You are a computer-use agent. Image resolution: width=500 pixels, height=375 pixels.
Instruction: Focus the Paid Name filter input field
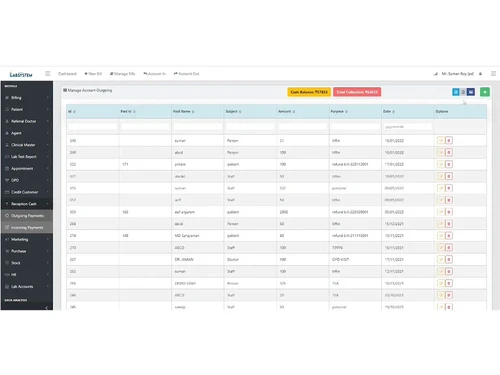click(197, 127)
